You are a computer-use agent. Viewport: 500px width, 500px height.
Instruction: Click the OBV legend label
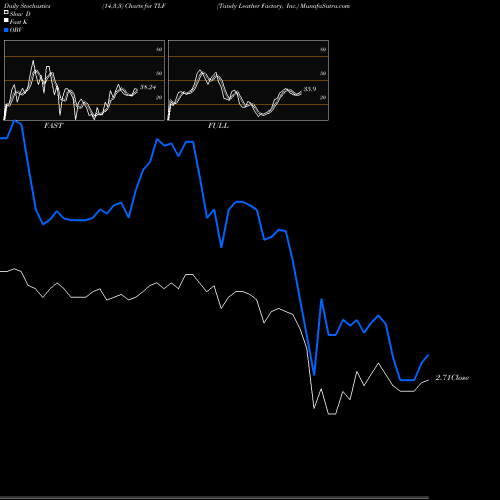pos(16,30)
